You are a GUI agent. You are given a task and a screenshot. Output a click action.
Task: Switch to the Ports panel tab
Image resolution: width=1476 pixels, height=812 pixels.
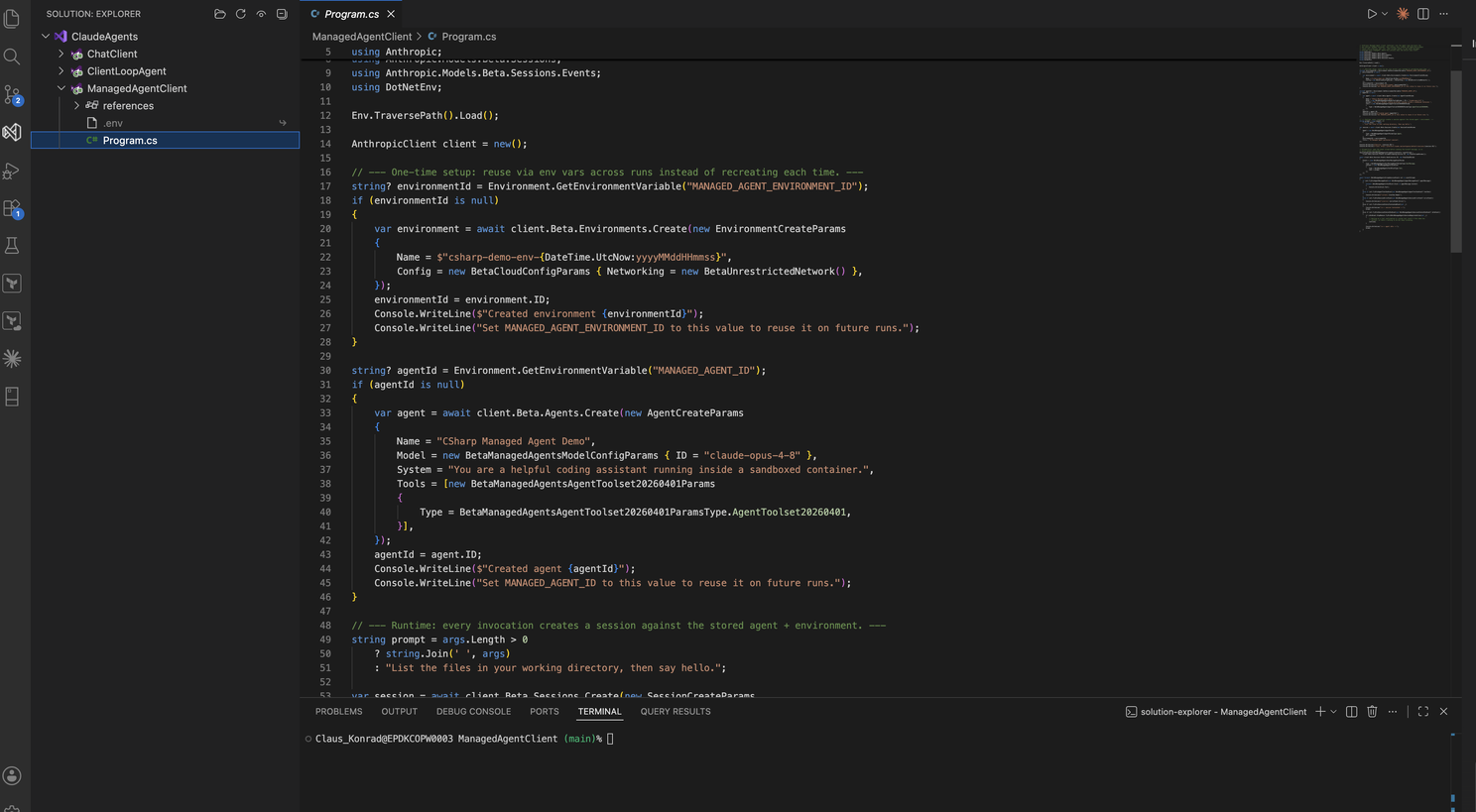[x=544, y=711]
